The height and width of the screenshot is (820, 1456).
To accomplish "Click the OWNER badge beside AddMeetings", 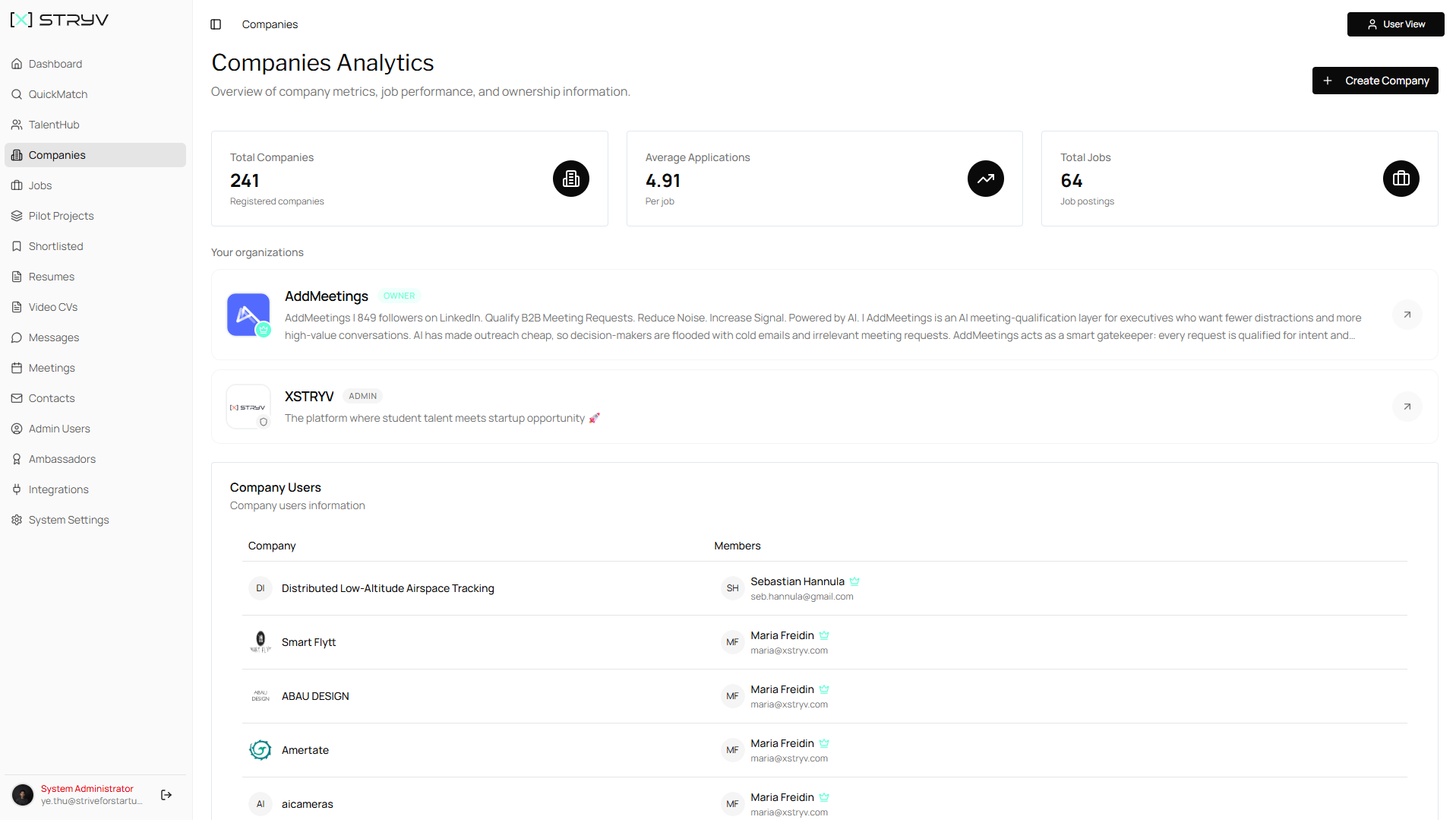I will pyautogui.click(x=400, y=296).
